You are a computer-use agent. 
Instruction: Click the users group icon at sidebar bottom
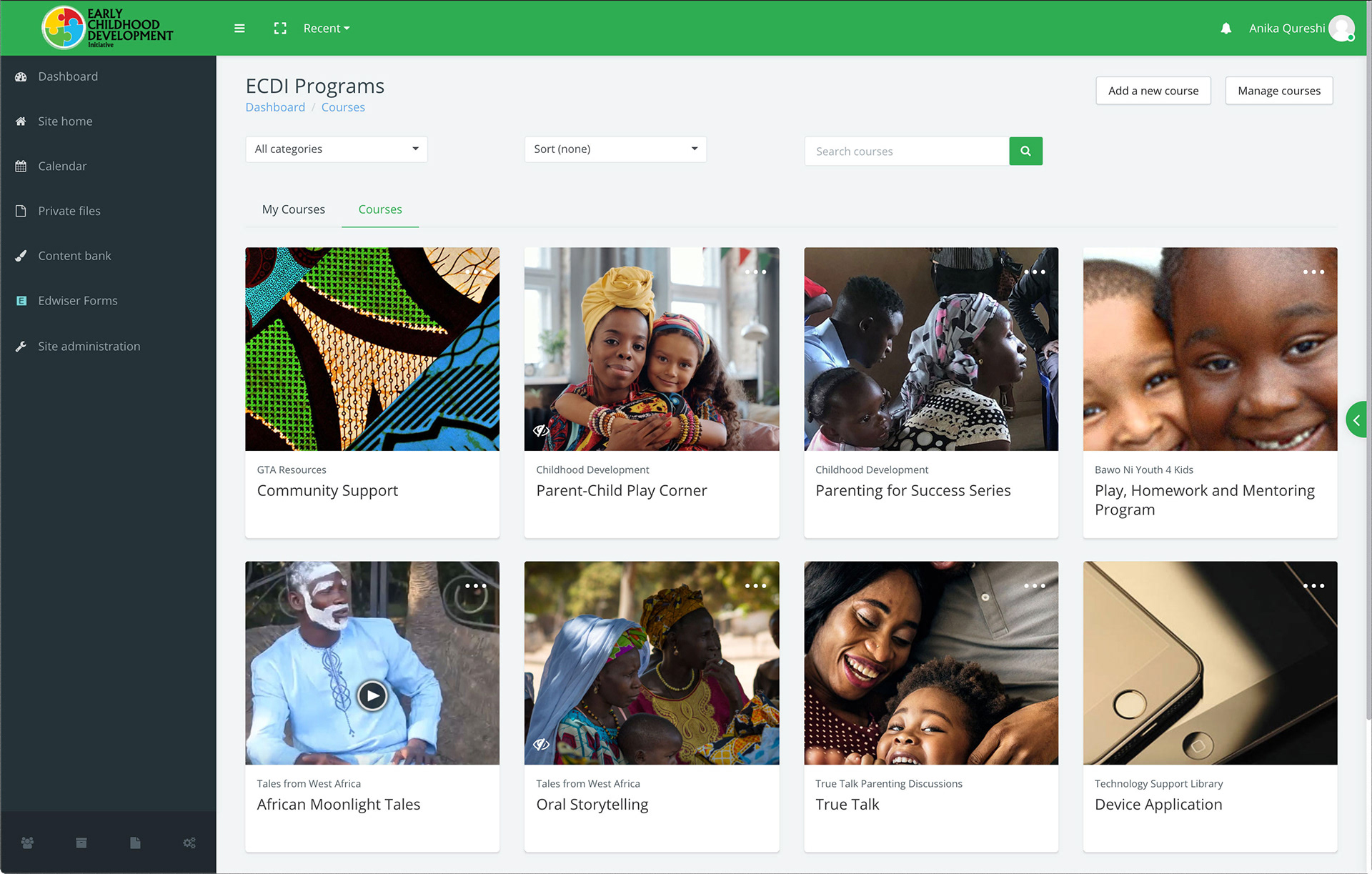pyautogui.click(x=27, y=843)
